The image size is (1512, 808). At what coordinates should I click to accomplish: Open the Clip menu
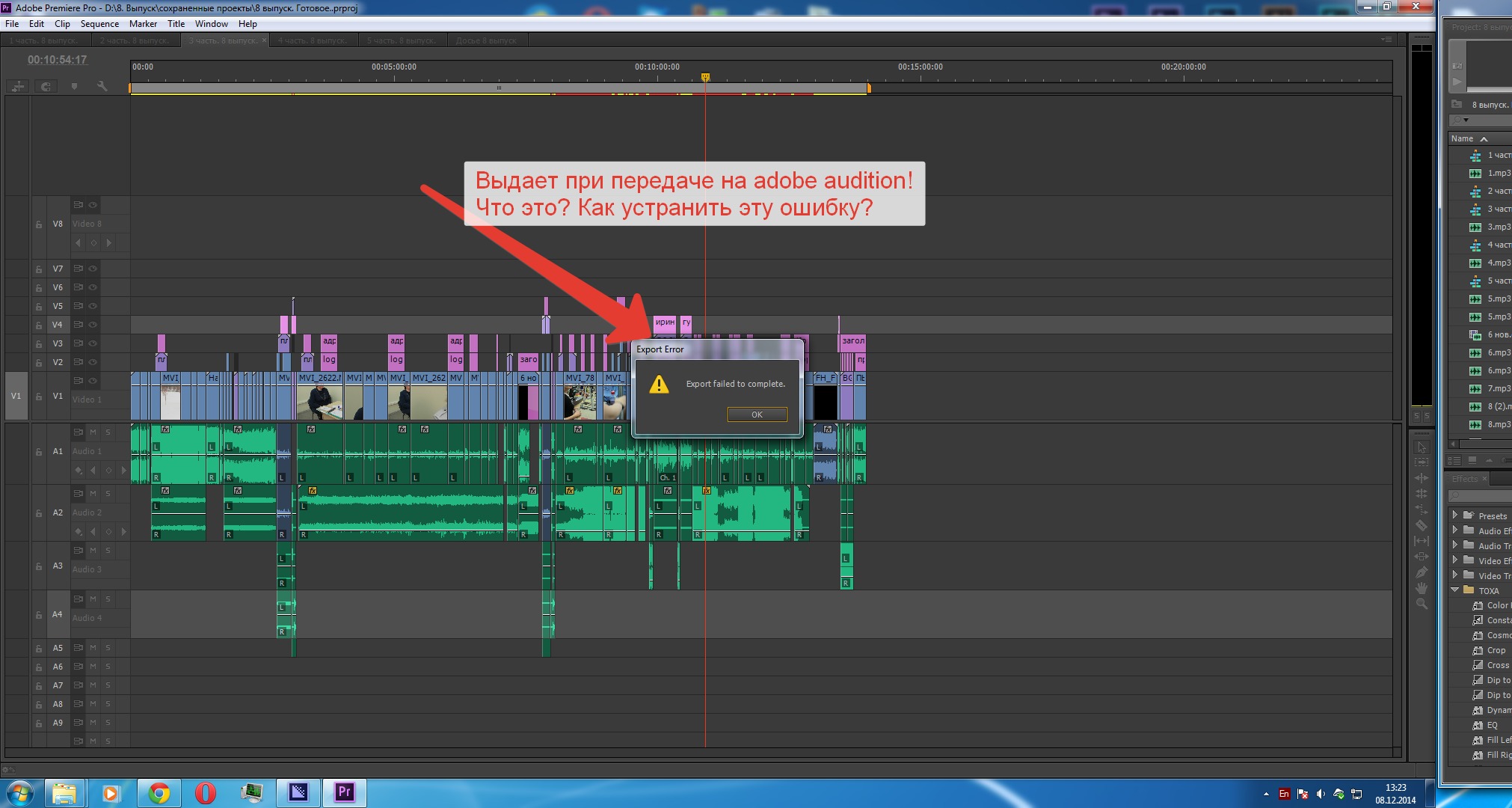point(62,24)
